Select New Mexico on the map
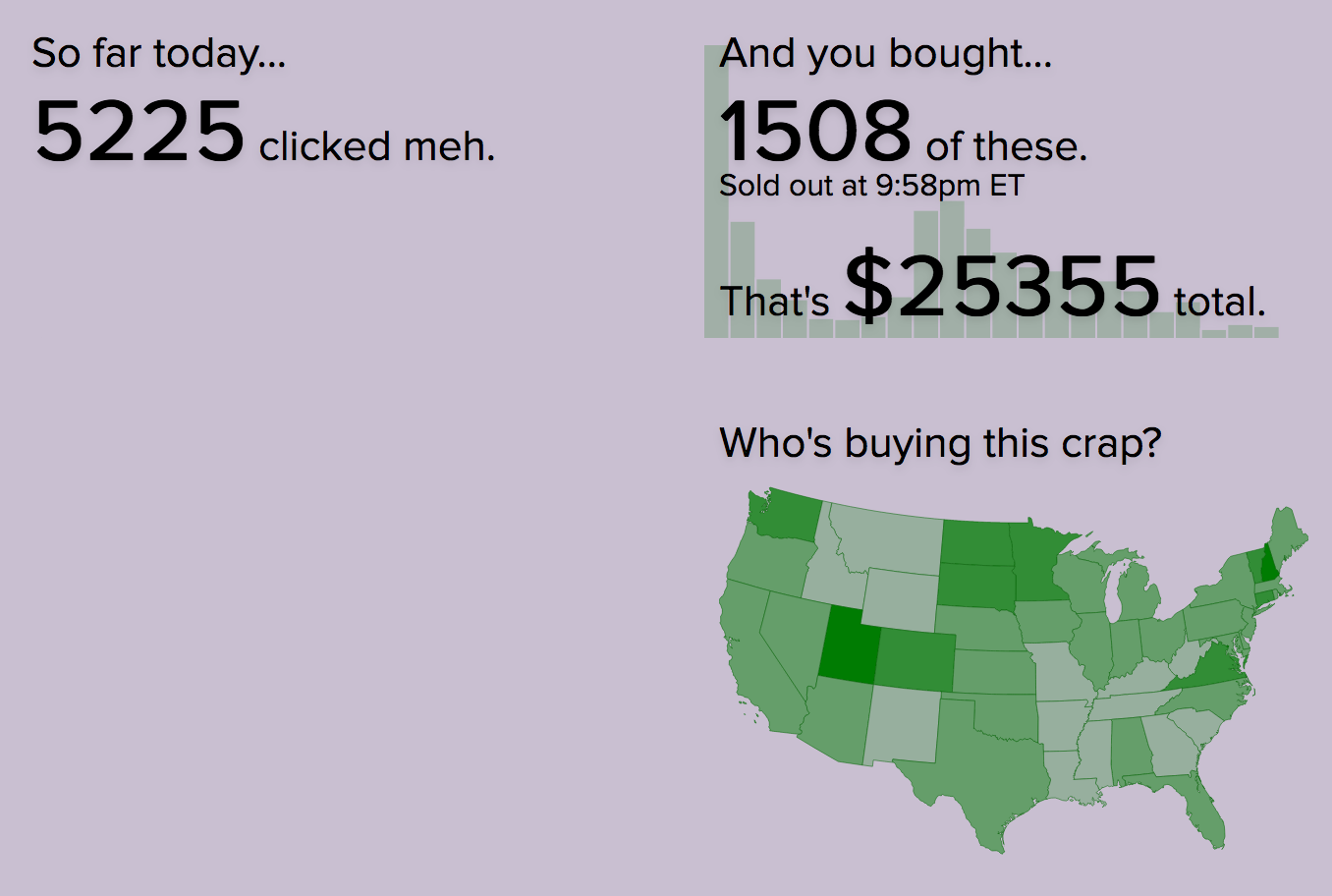Image resolution: width=1332 pixels, height=896 pixels. 904,727
